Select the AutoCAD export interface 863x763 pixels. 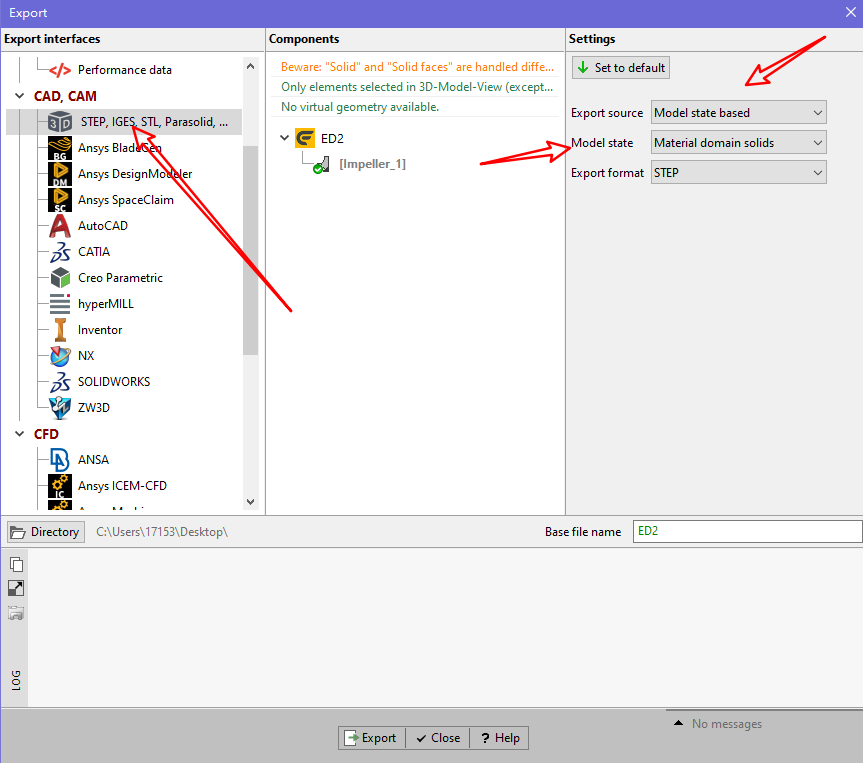(103, 226)
